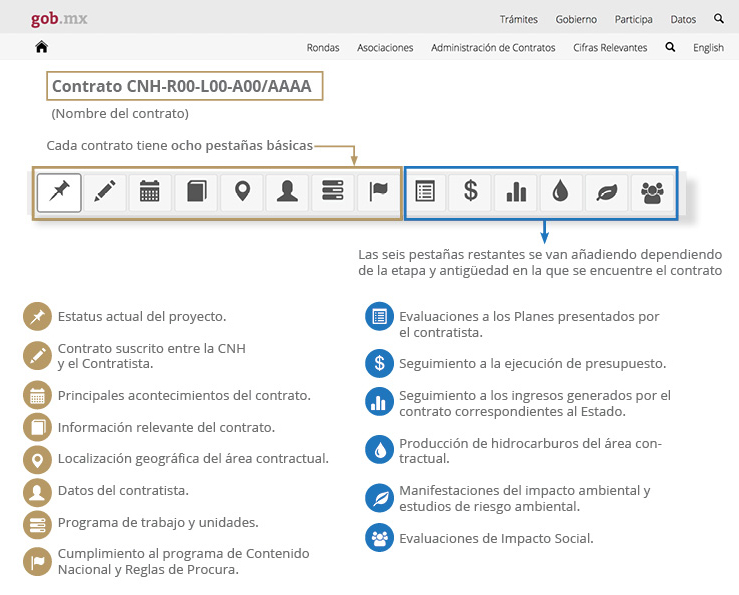Click 'Principales acontecimientos del contrato.' text
739x595 pixels.
[x=184, y=395]
